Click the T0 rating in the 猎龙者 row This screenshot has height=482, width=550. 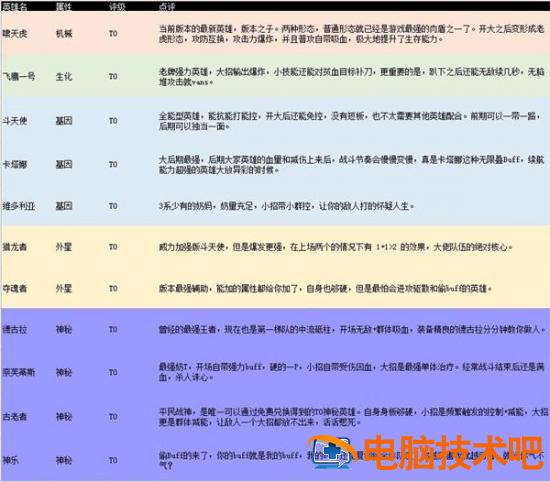pos(113,247)
